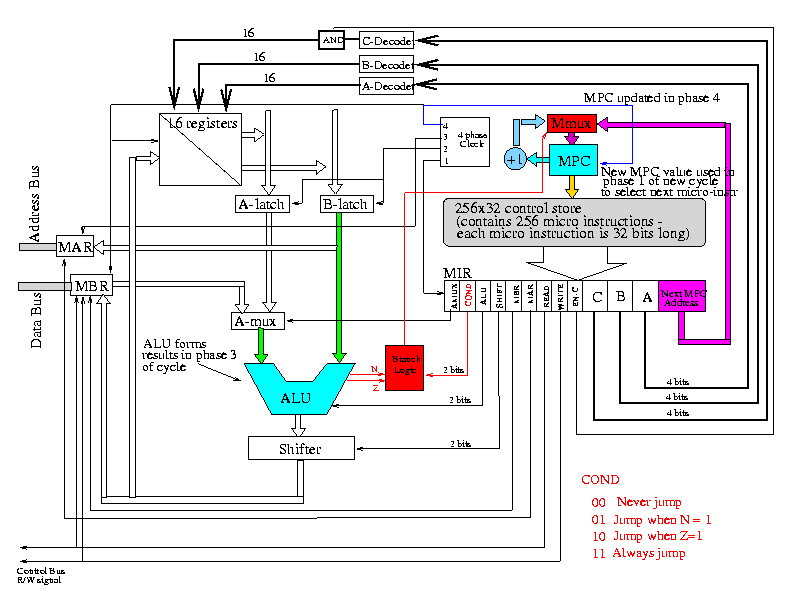
Task: Select the A field in MIR
Action: [x=646, y=296]
